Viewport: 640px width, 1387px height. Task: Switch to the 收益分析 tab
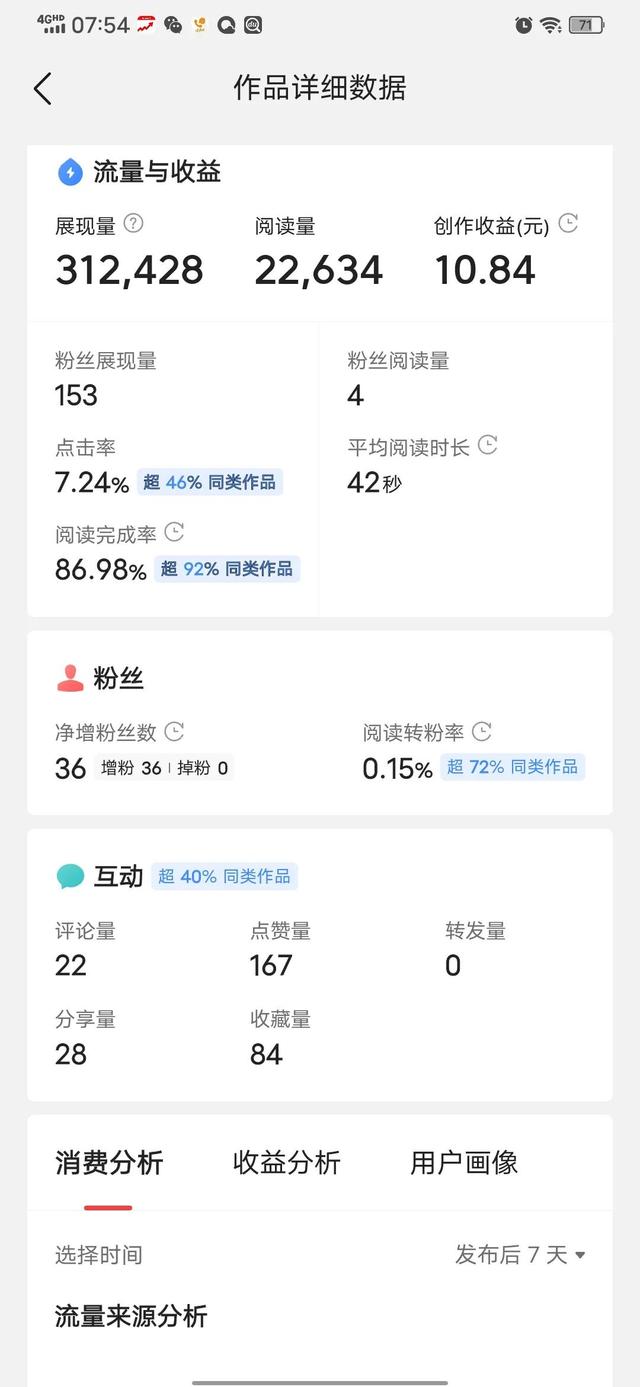point(287,1162)
